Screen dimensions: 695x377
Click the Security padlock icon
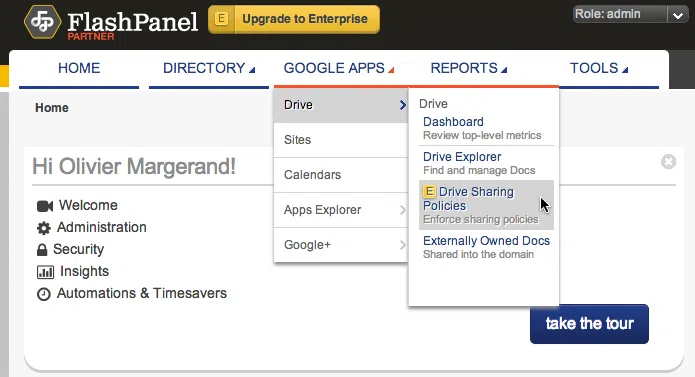click(x=42, y=250)
